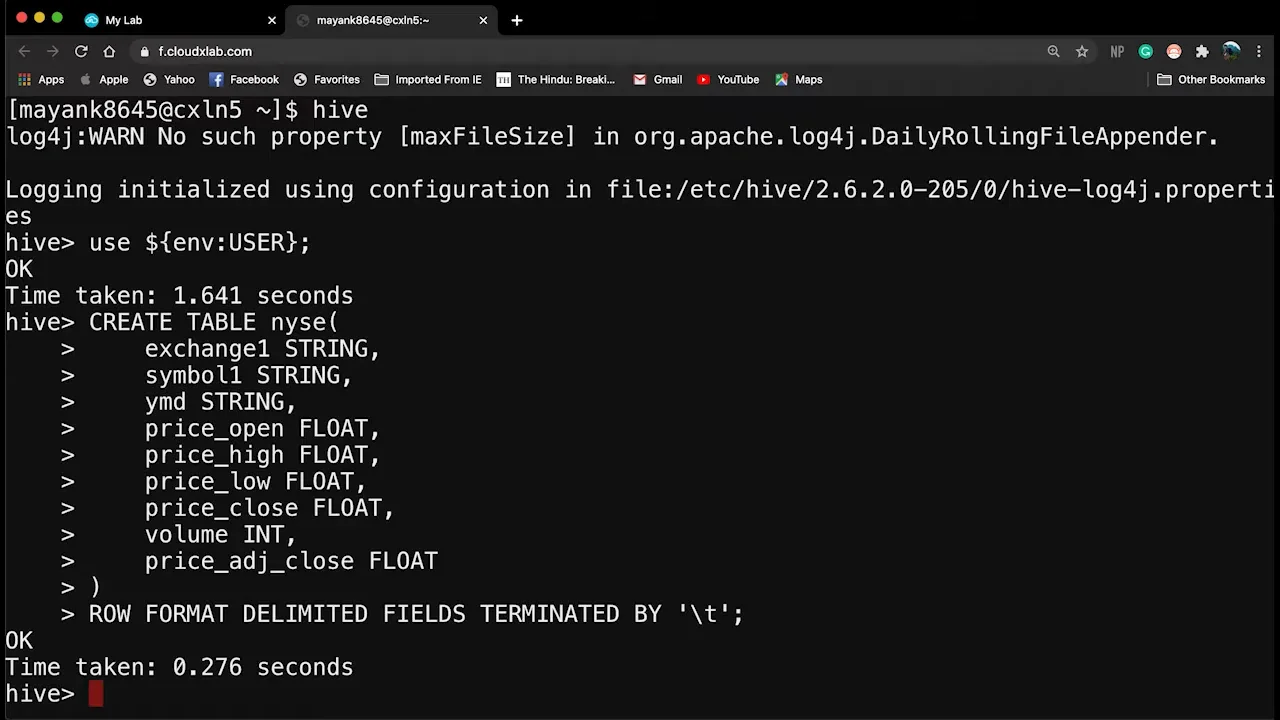Close the My Lab tab
The image size is (1280, 720).
272,20
